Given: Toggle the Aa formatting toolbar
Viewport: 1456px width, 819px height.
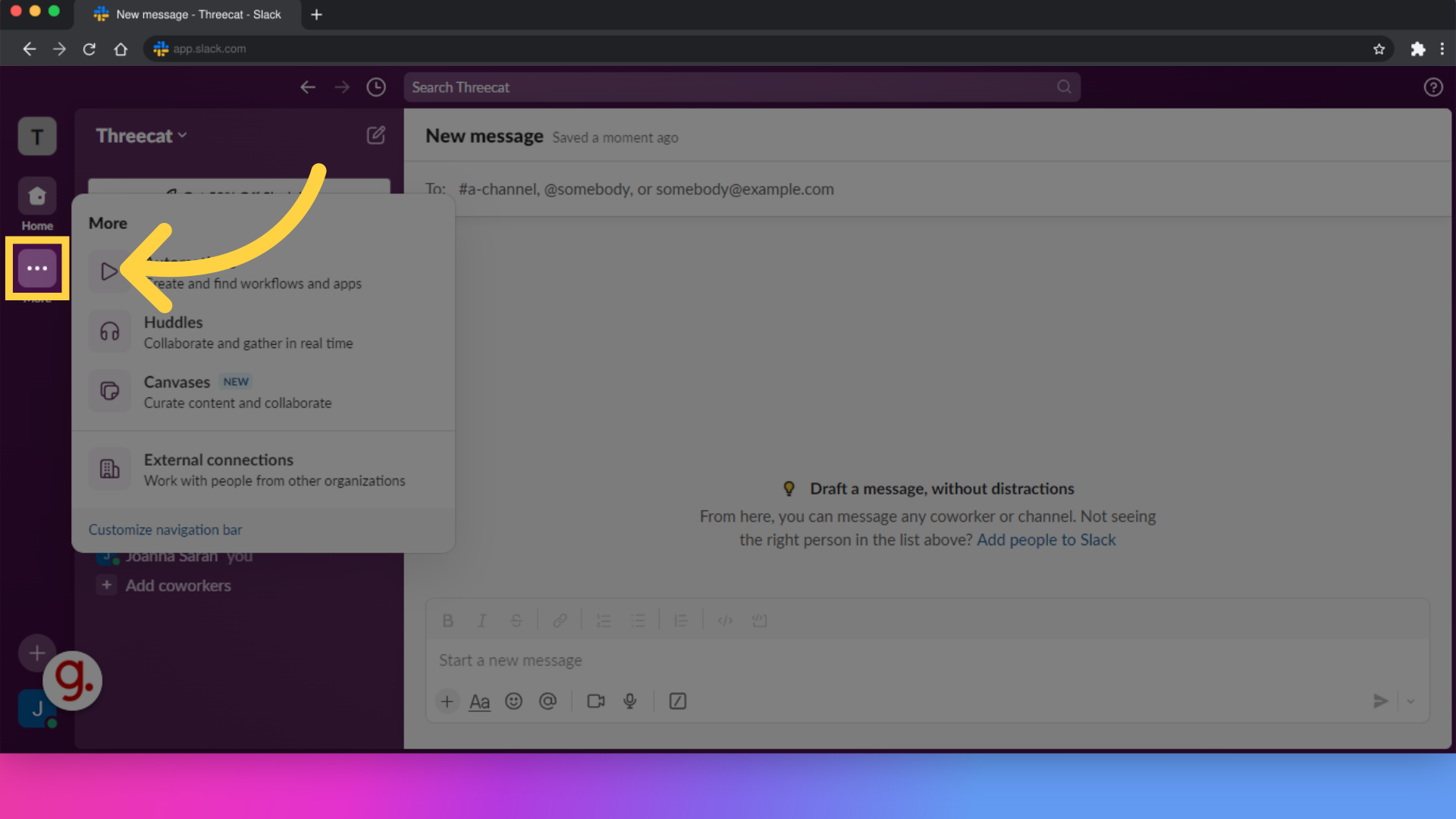Looking at the screenshot, I should tap(479, 701).
